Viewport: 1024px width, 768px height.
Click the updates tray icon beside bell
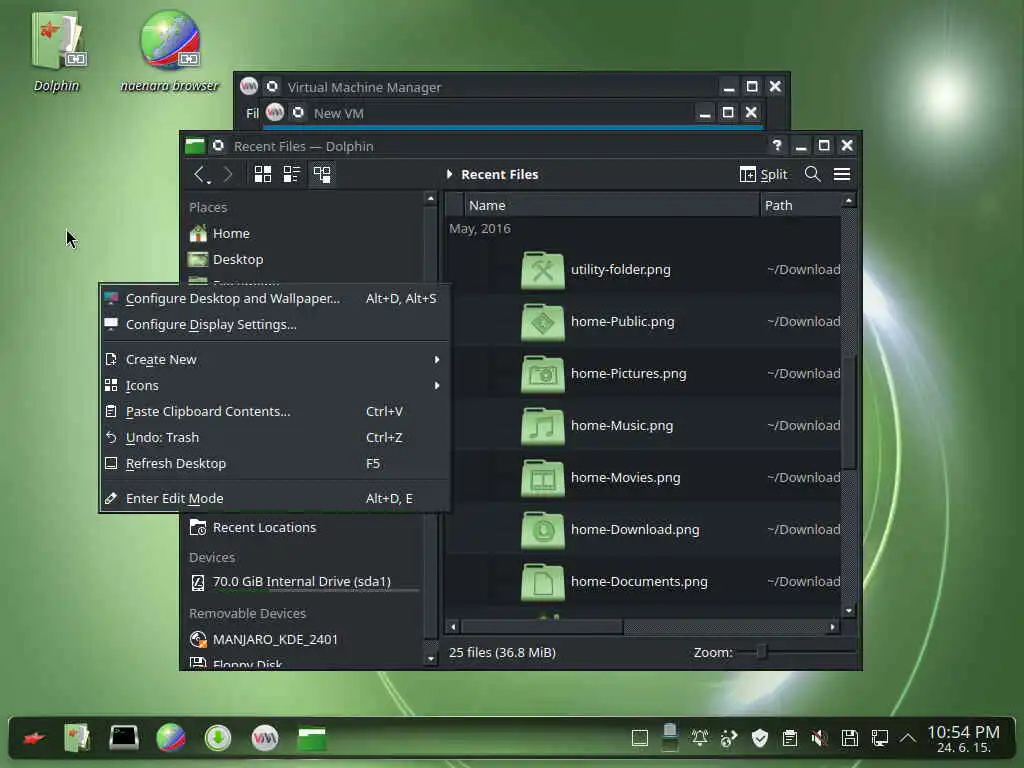728,739
